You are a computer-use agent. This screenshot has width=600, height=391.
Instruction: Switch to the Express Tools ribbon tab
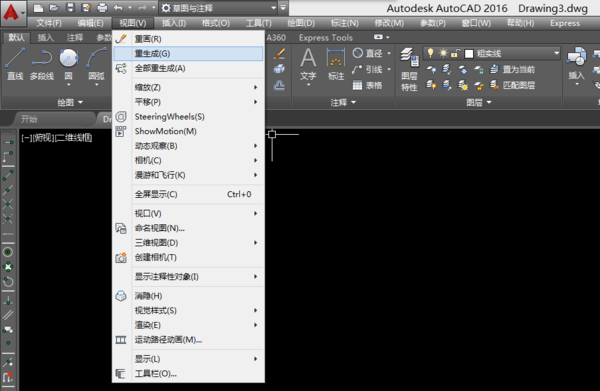coord(326,37)
